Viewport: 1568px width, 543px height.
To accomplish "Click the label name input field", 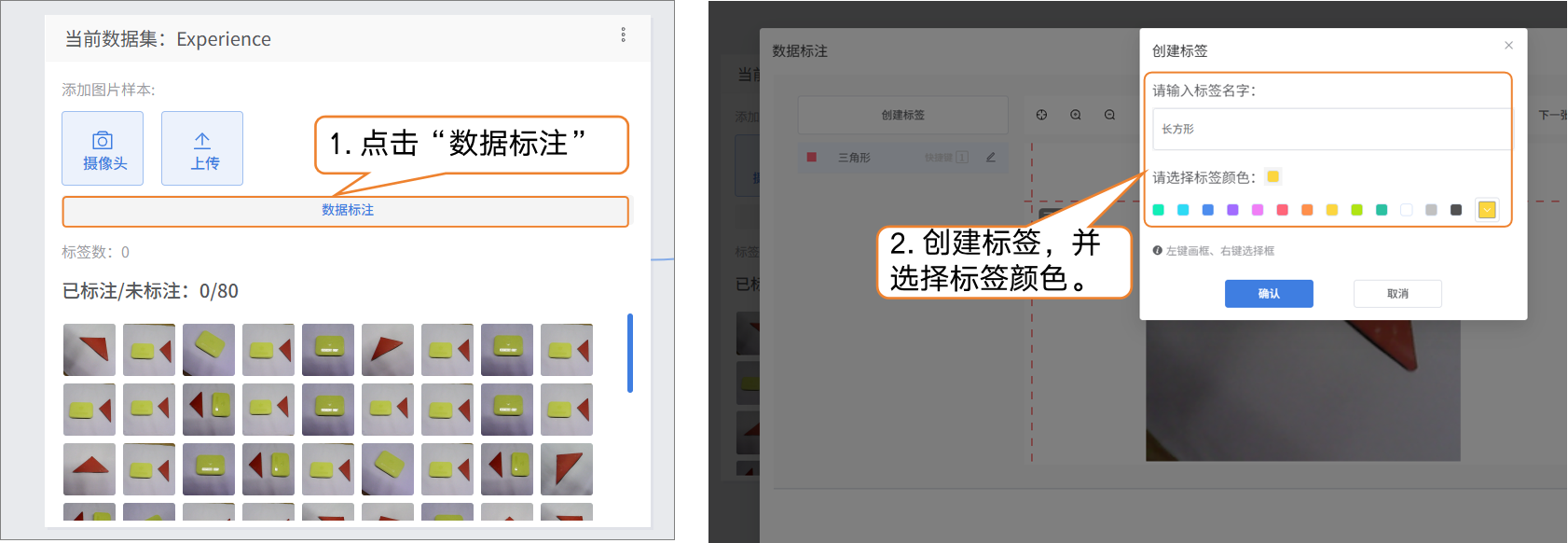I will [1331, 130].
